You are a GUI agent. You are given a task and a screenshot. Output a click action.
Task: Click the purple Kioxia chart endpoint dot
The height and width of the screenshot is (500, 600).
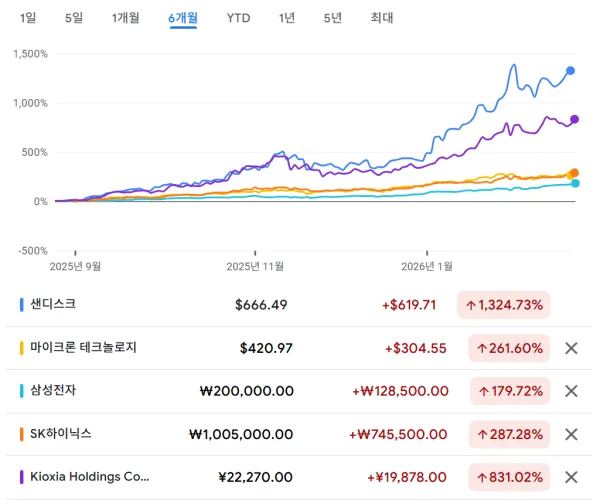click(574, 119)
